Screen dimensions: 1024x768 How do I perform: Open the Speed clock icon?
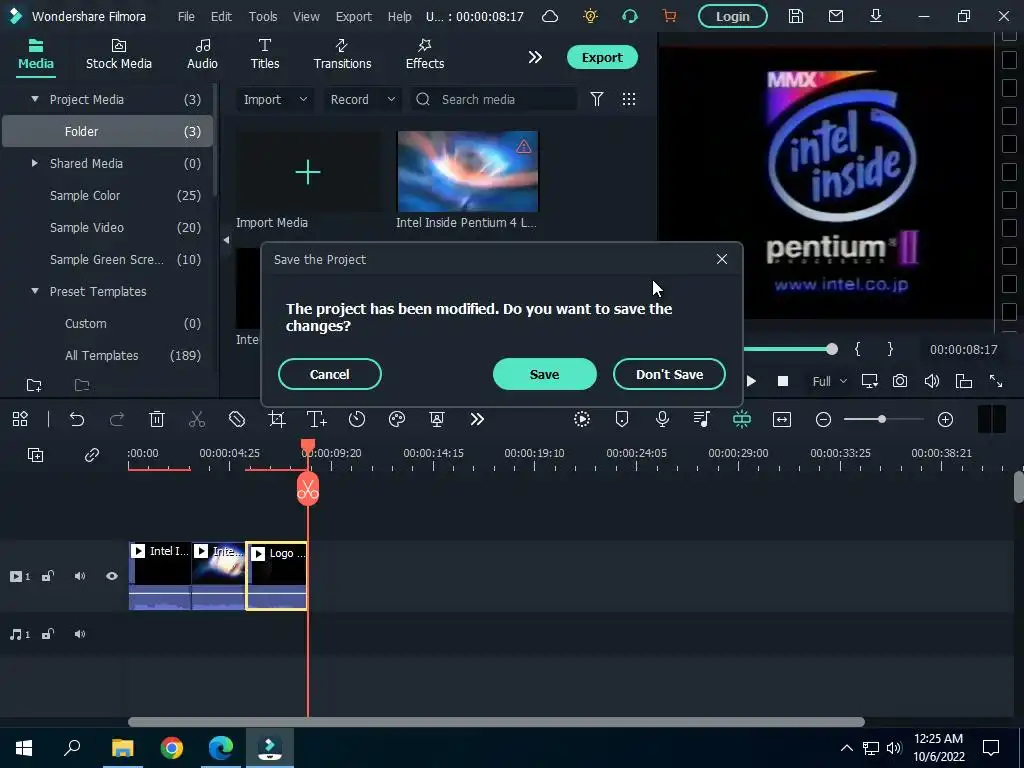coord(357,419)
